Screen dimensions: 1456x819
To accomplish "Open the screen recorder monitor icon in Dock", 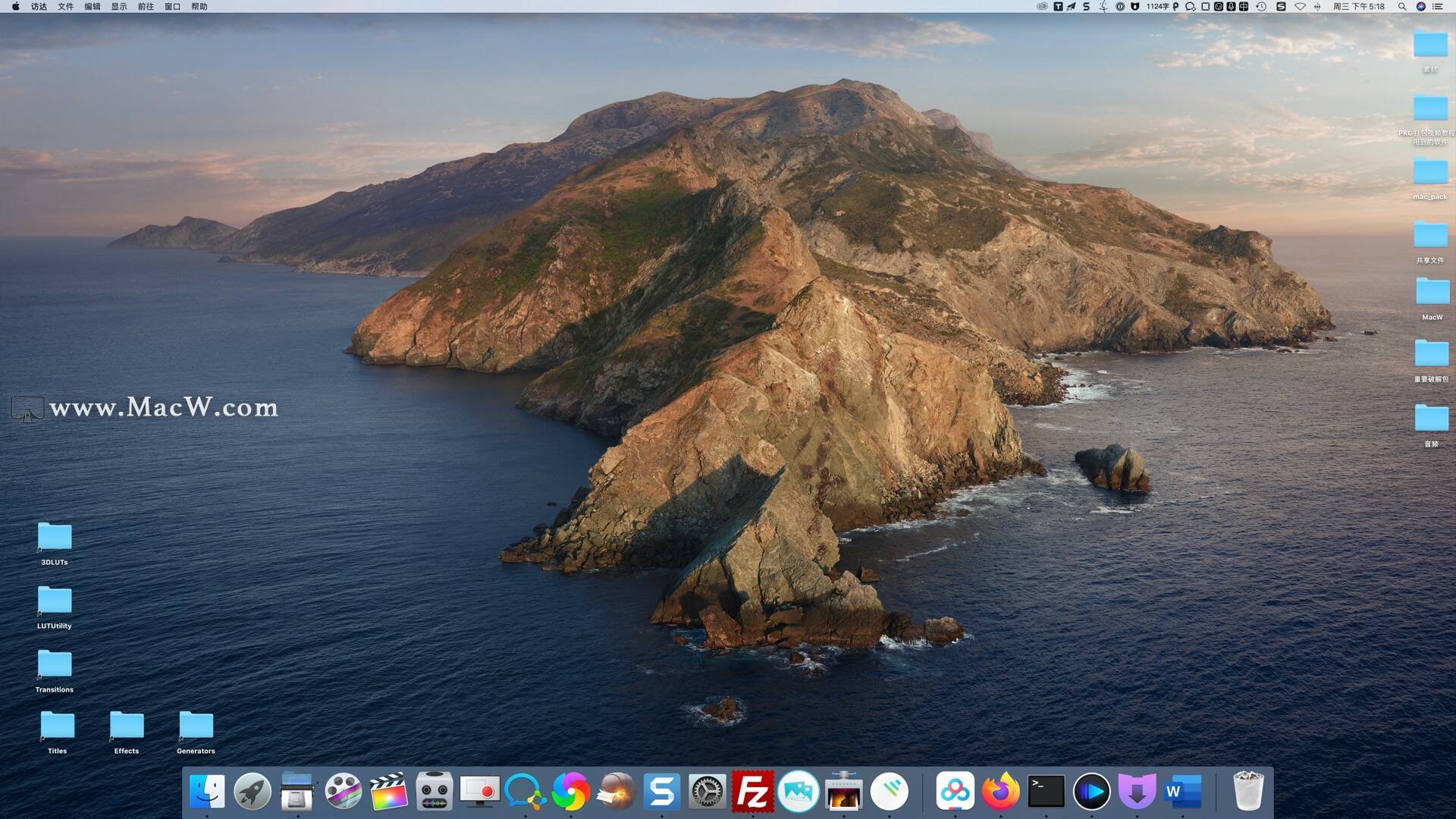I will (x=479, y=792).
